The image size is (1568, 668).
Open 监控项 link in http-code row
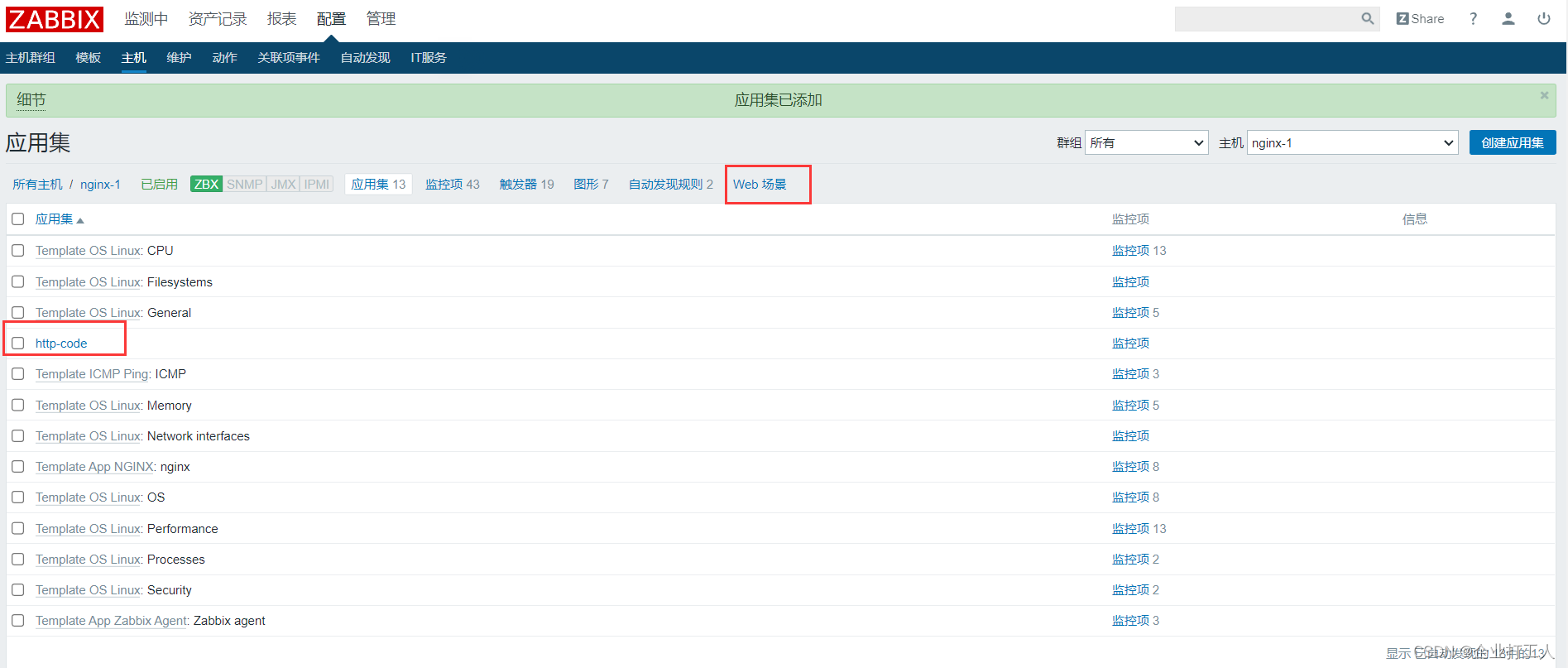1131,344
